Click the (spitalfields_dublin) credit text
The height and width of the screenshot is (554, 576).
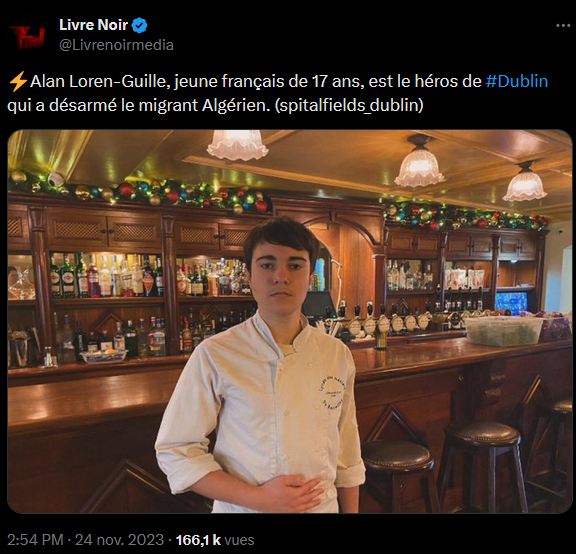pos(349,105)
